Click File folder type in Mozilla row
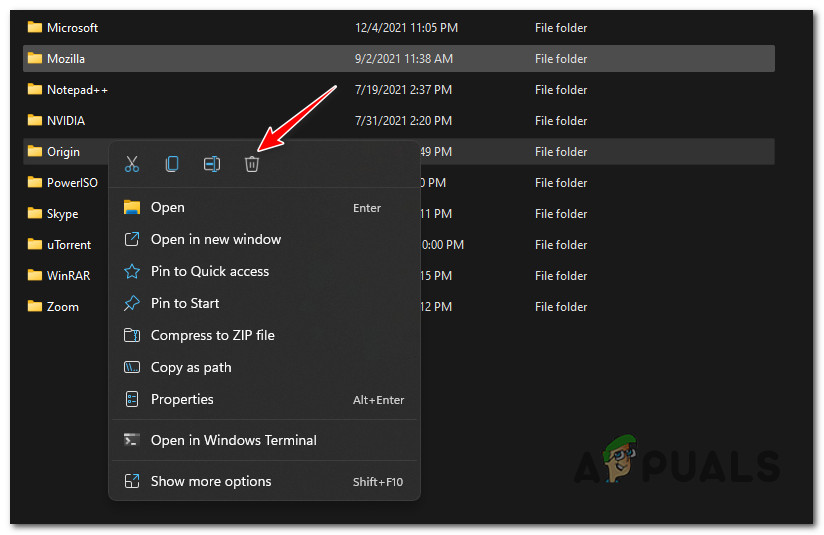The height and width of the screenshot is (535, 824). coord(561,59)
